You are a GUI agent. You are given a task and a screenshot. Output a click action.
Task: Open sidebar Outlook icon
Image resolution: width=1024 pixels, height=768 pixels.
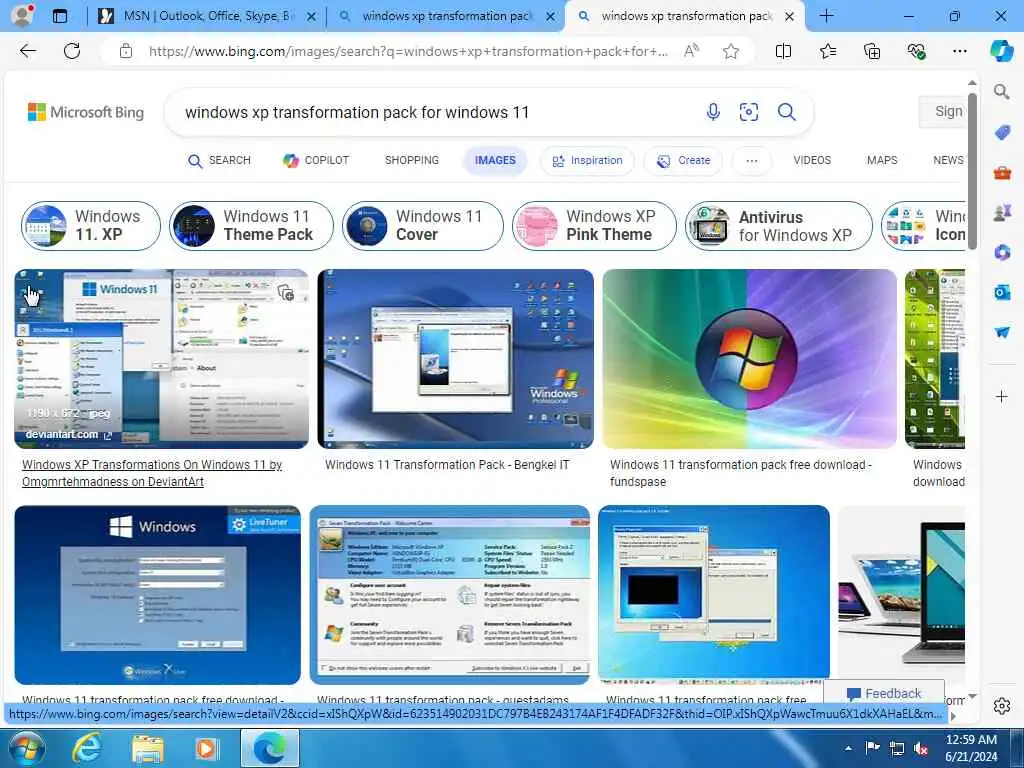click(1002, 292)
